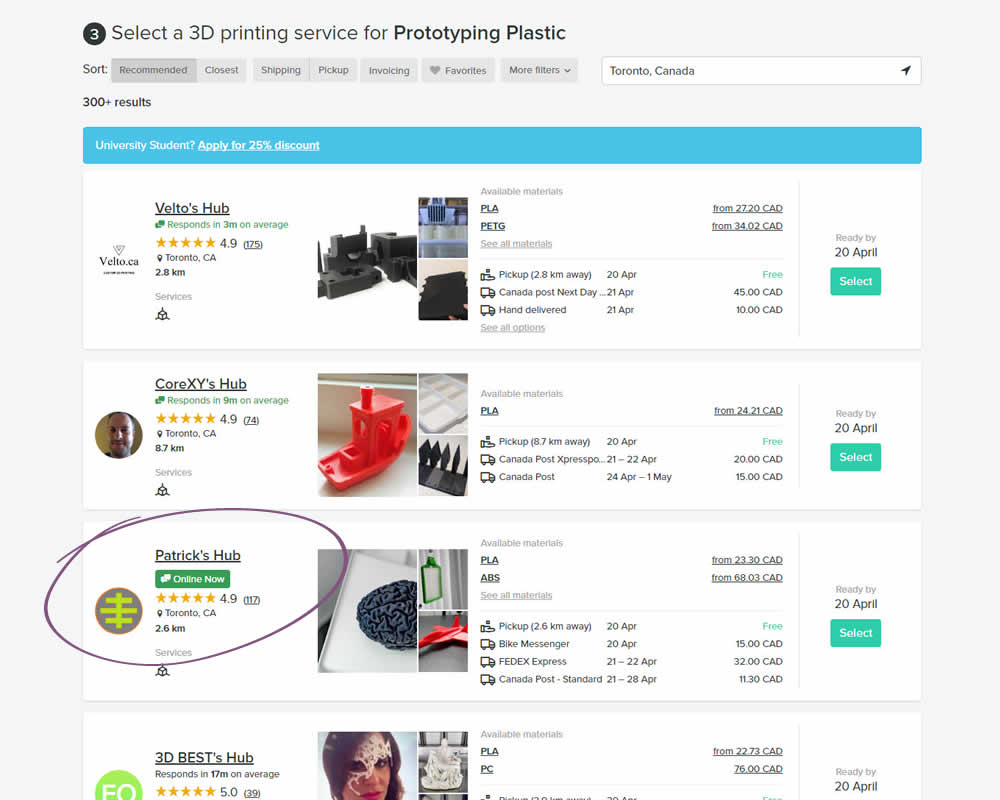The width and height of the screenshot is (1000, 800).
Task: Click the Velto.ca hub logo
Action: pos(119,259)
